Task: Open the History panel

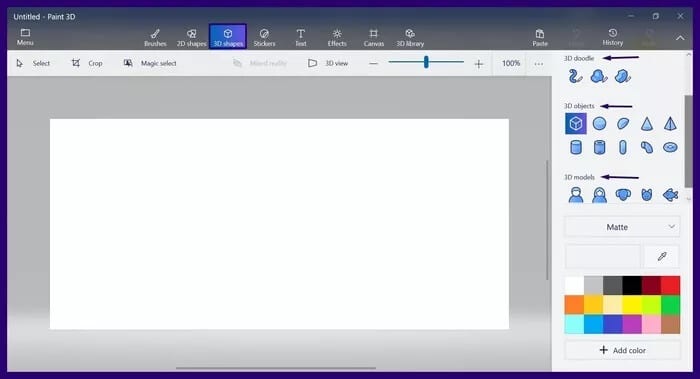Action: click(612, 37)
